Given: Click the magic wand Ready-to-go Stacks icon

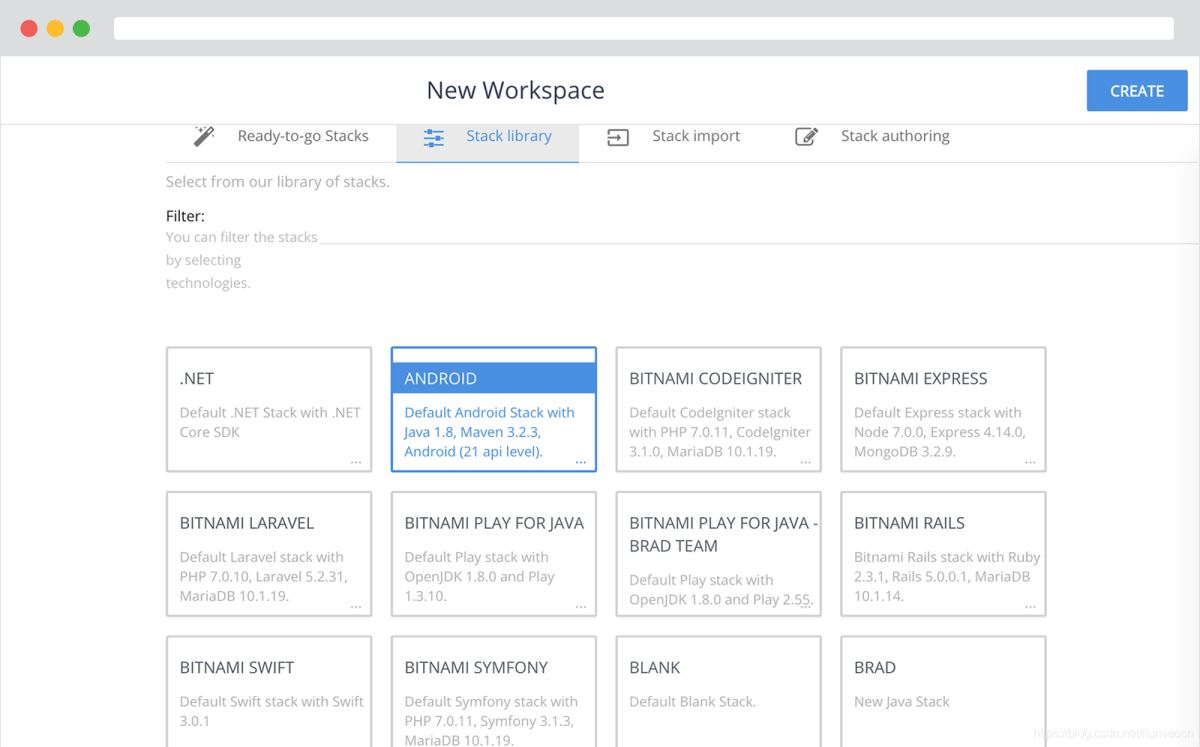Looking at the screenshot, I should 204,136.
